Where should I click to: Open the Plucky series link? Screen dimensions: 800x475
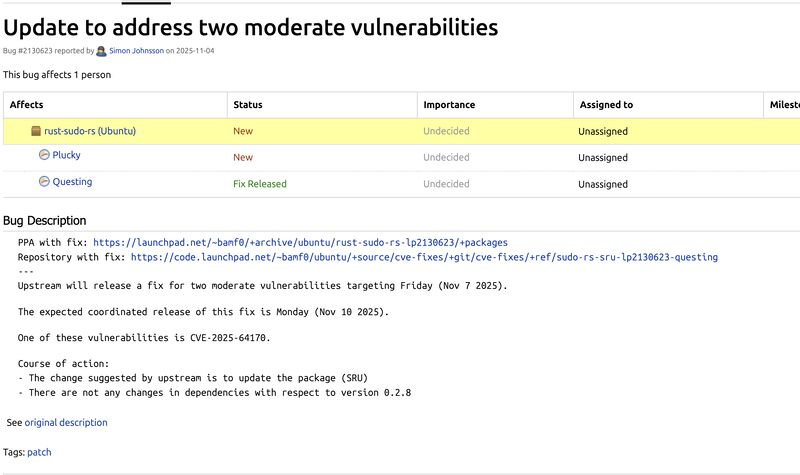[67, 155]
